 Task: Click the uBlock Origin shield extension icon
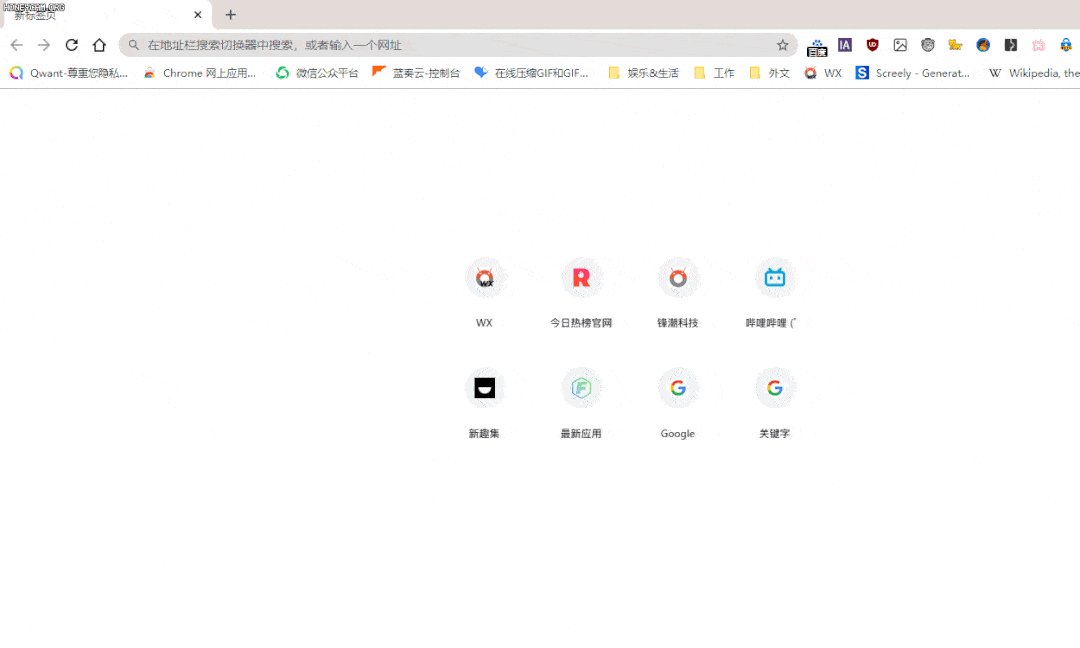[x=873, y=45]
